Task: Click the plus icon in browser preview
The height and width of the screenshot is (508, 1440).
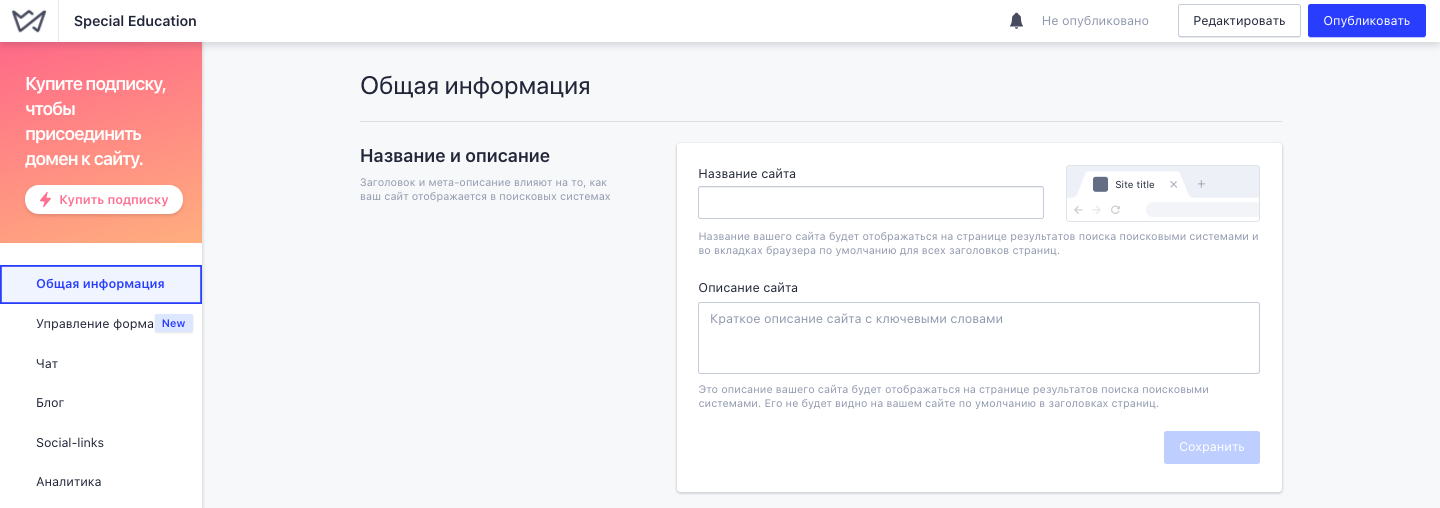Action: pos(1202,184)
